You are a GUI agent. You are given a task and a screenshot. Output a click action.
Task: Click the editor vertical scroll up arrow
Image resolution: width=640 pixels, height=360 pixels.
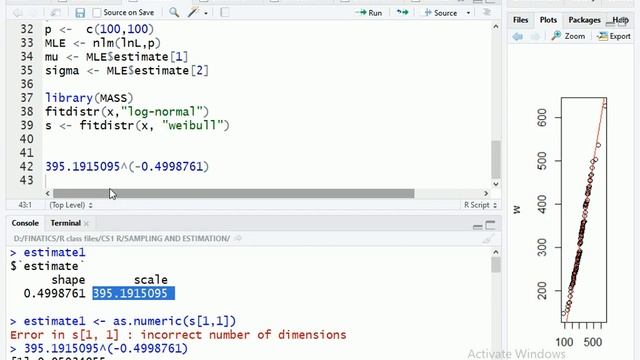[x=496, y=27]
